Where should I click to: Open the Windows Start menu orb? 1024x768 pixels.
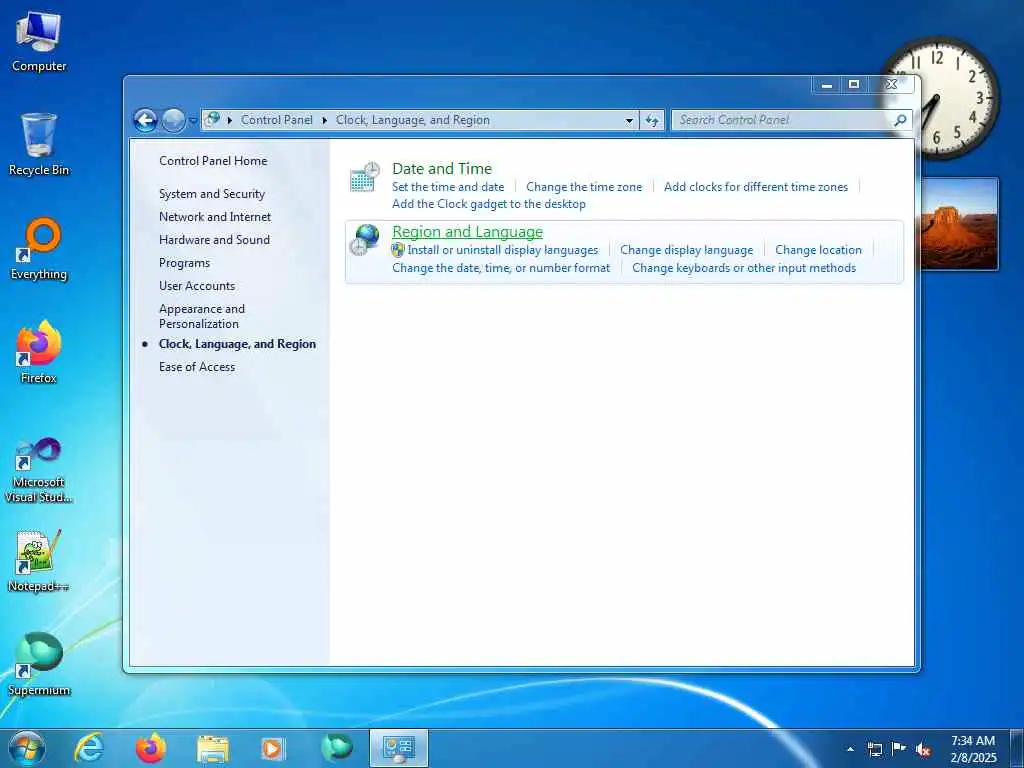[x=26, y=748]
